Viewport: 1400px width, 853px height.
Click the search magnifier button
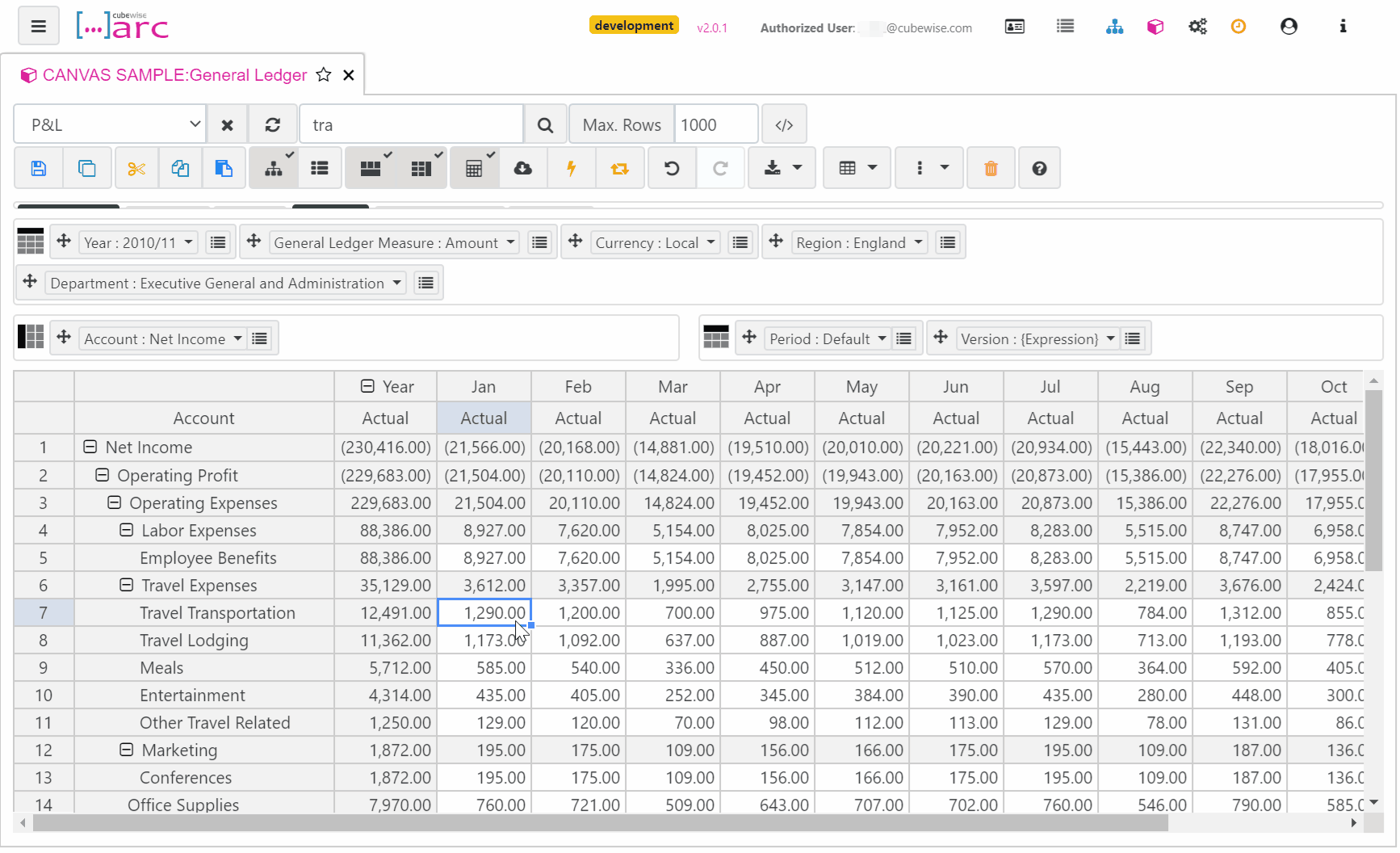(x=546, y=125)
